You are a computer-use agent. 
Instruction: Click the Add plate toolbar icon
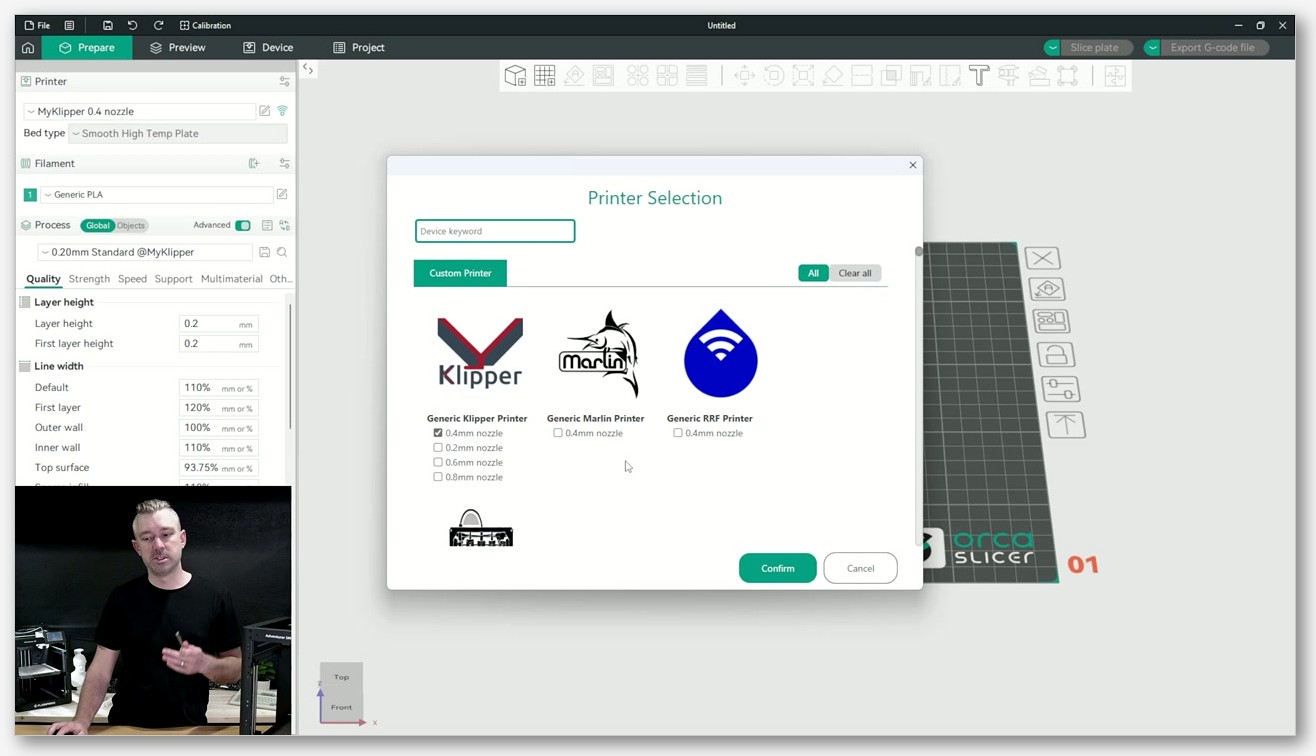545,76
